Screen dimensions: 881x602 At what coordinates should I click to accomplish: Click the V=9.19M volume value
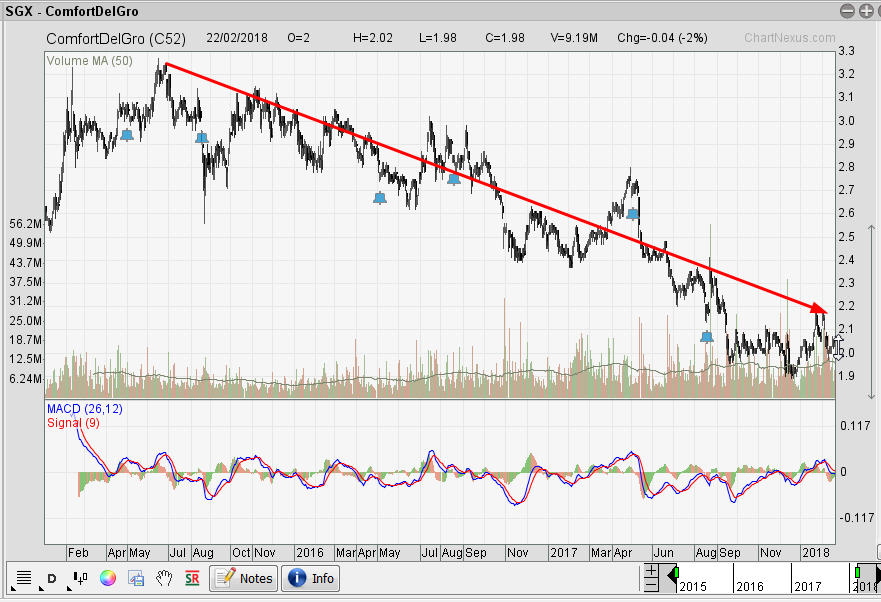[574, 38]
